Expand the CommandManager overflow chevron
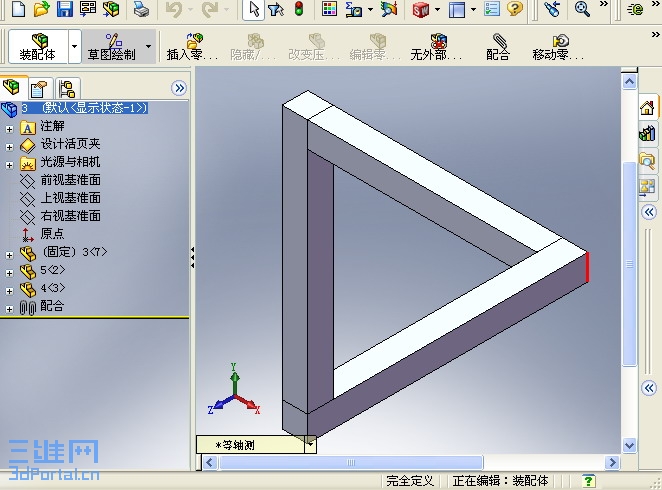This screenshot has height=490, width=662. click(655, 35)
